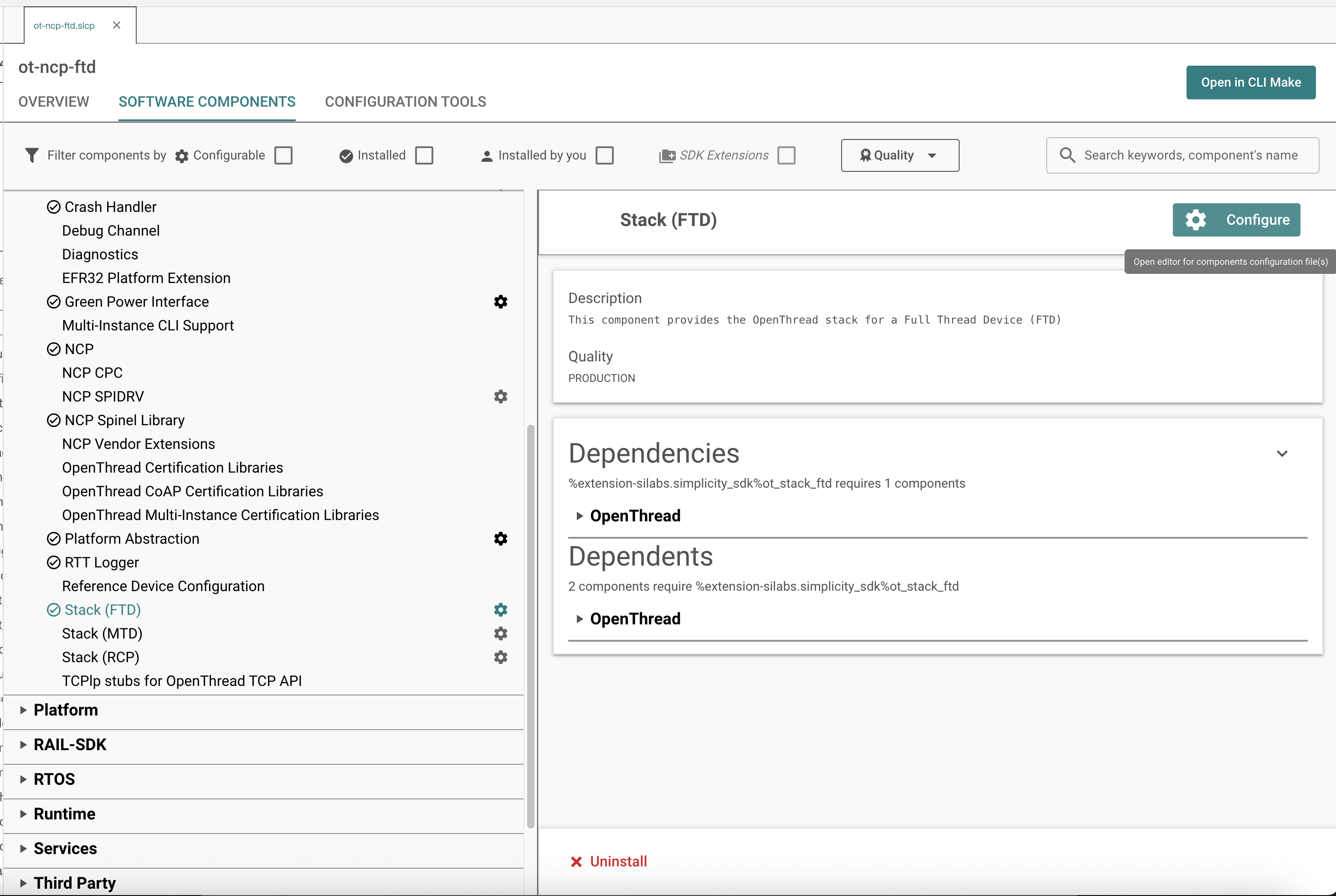
Task: Collapse the Dependencies section chevron
Action: tap(1282, 453)
